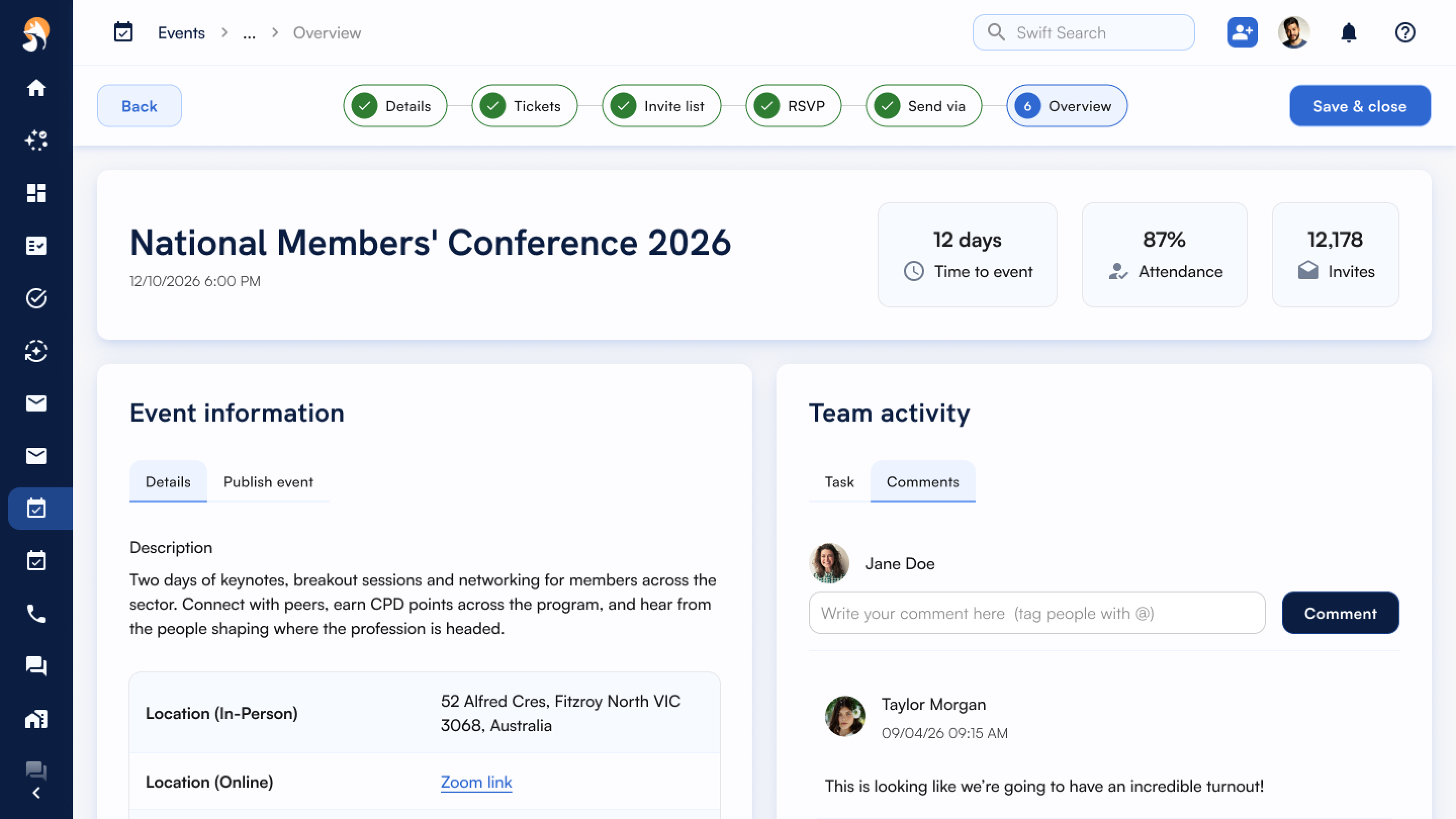Click the add person icon button
Screen dimensions: 1456x819
pos(1242,32)
